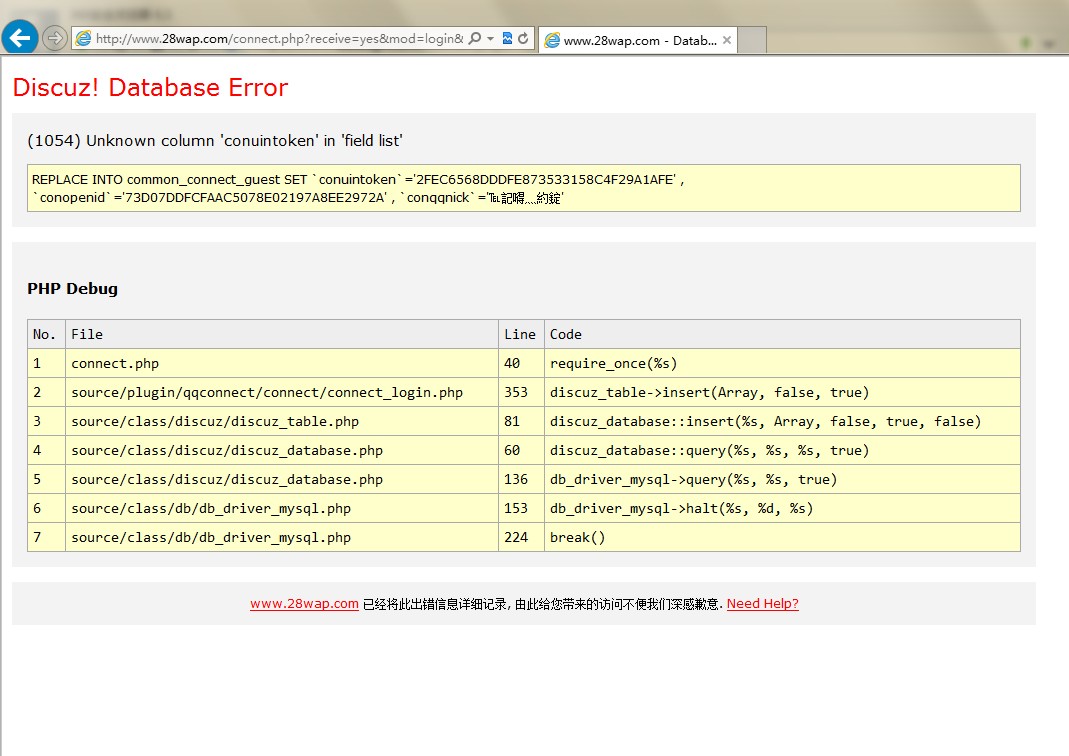The image size is (1069, 756).
Task: Click the browser Back arrow button
Action: (x=20, y=38)
